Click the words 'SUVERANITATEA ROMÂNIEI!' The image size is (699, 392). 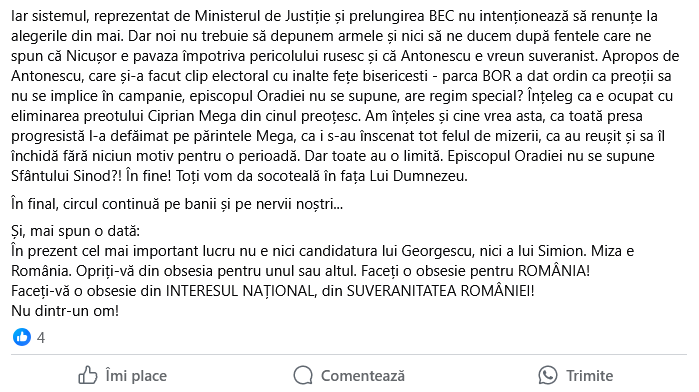[x=440, y=291]
